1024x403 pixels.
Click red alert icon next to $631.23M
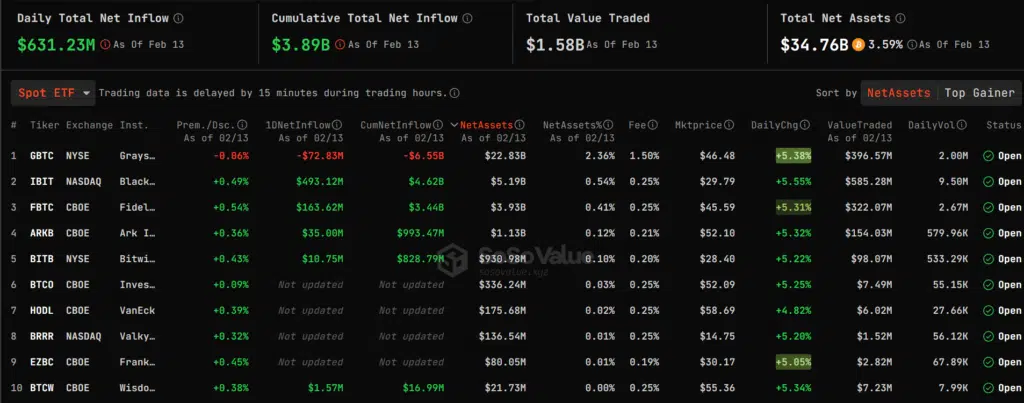click(106, 45)
